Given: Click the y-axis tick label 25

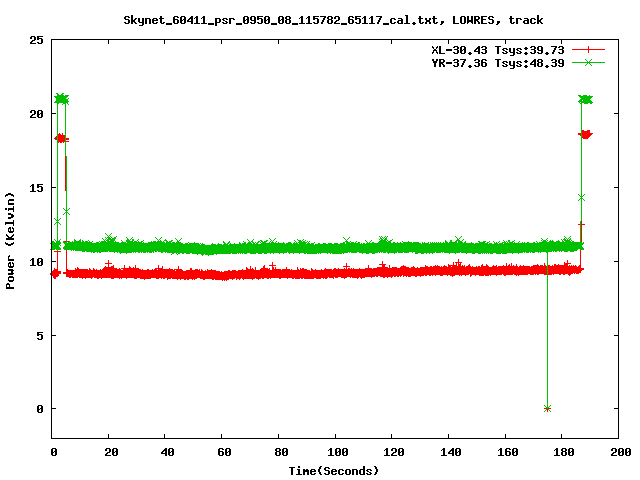Looking at the screenshot, I should click(37, 40).
